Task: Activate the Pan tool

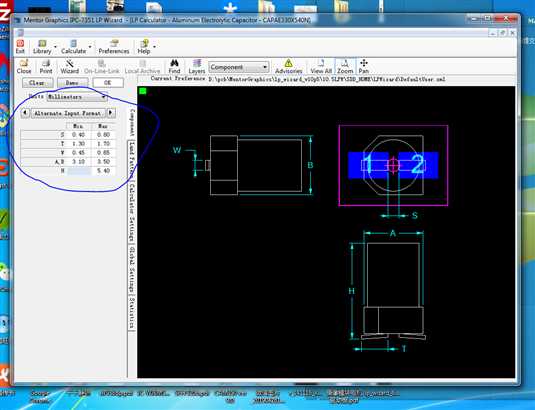Action: (x=364, y=67)
